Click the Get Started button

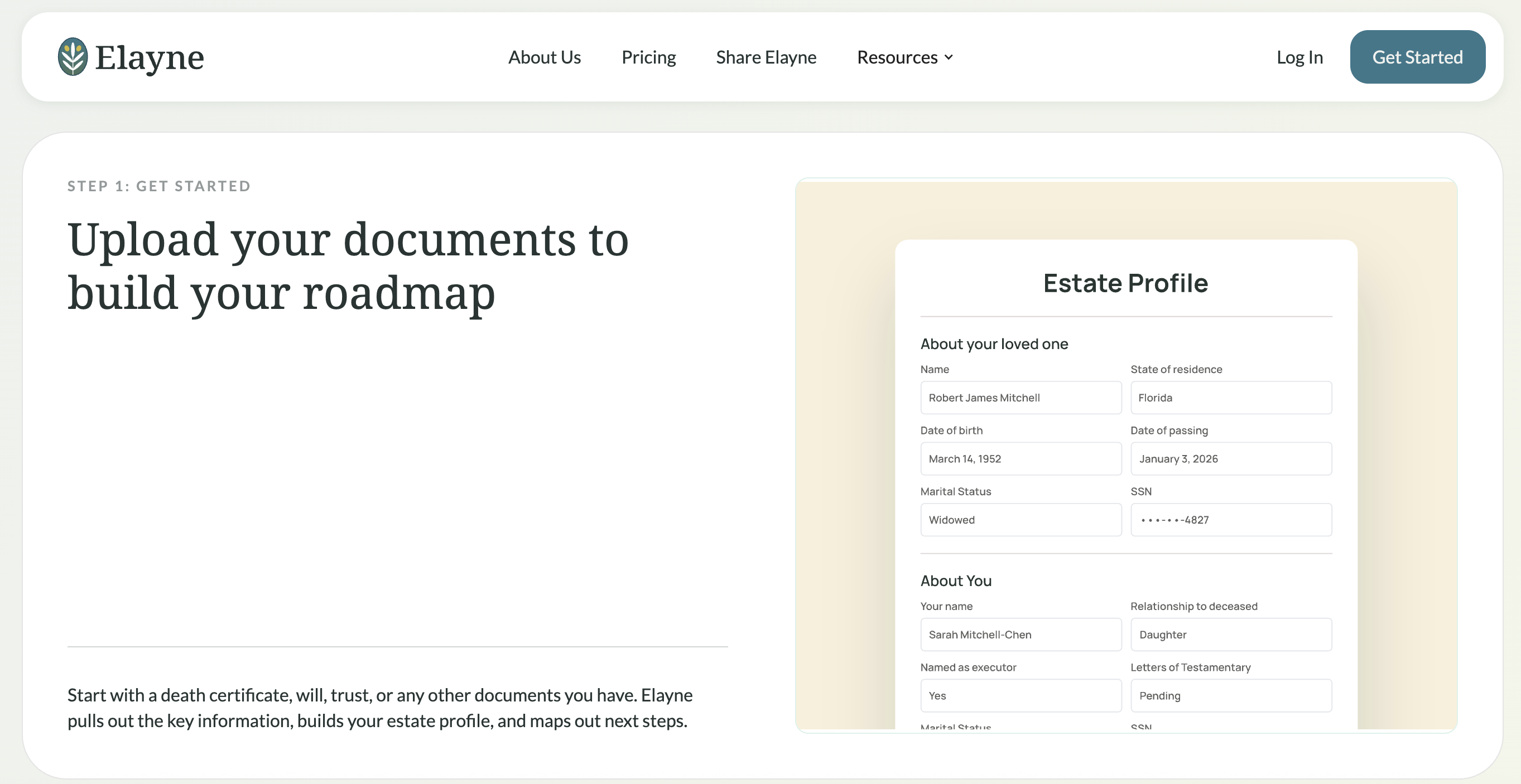click(1417, 57)
